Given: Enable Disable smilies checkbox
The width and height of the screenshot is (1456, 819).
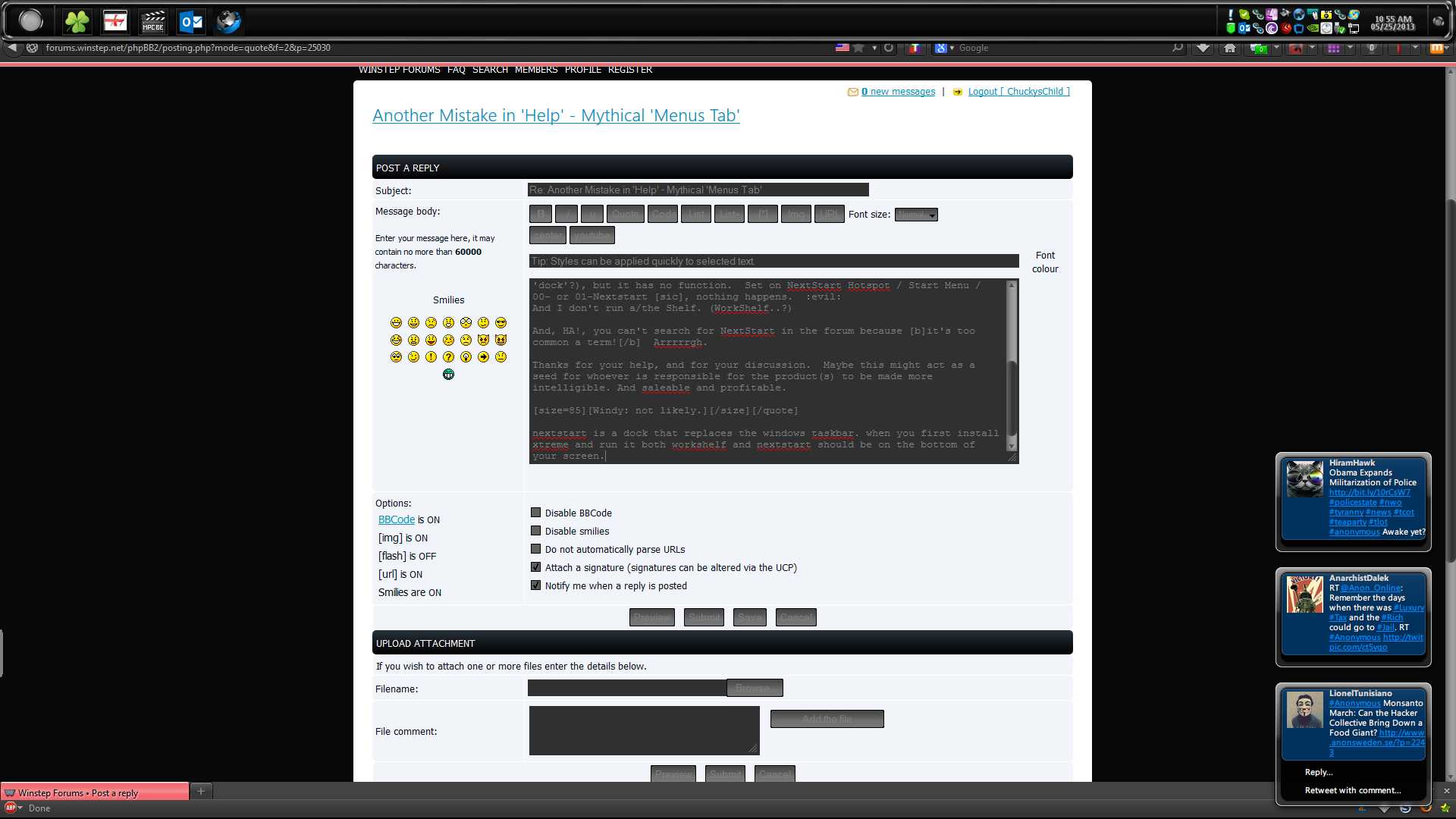Looking at the screenshot, I should click(x=535, y=531).
